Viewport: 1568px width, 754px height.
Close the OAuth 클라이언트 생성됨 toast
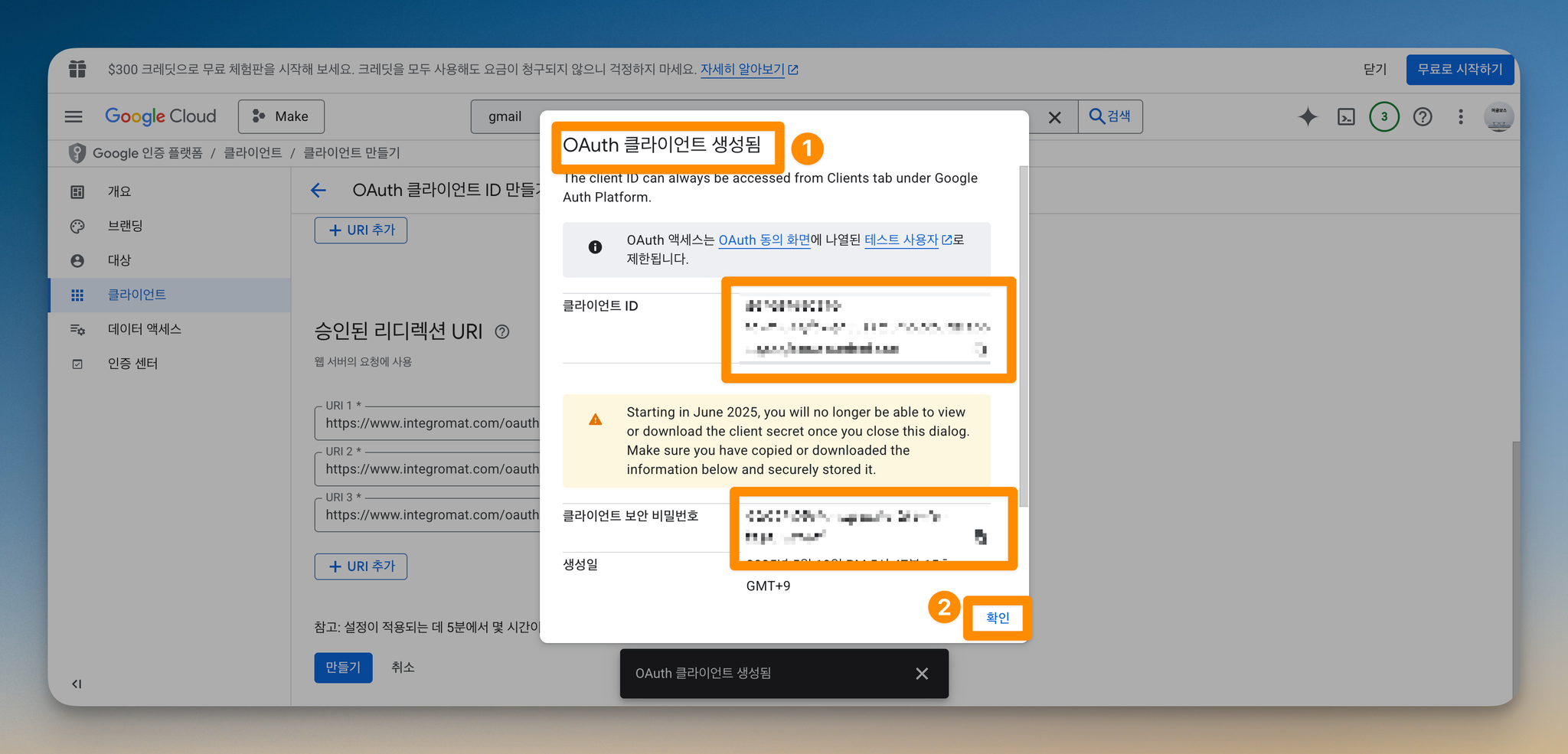(x=922, y=674)
